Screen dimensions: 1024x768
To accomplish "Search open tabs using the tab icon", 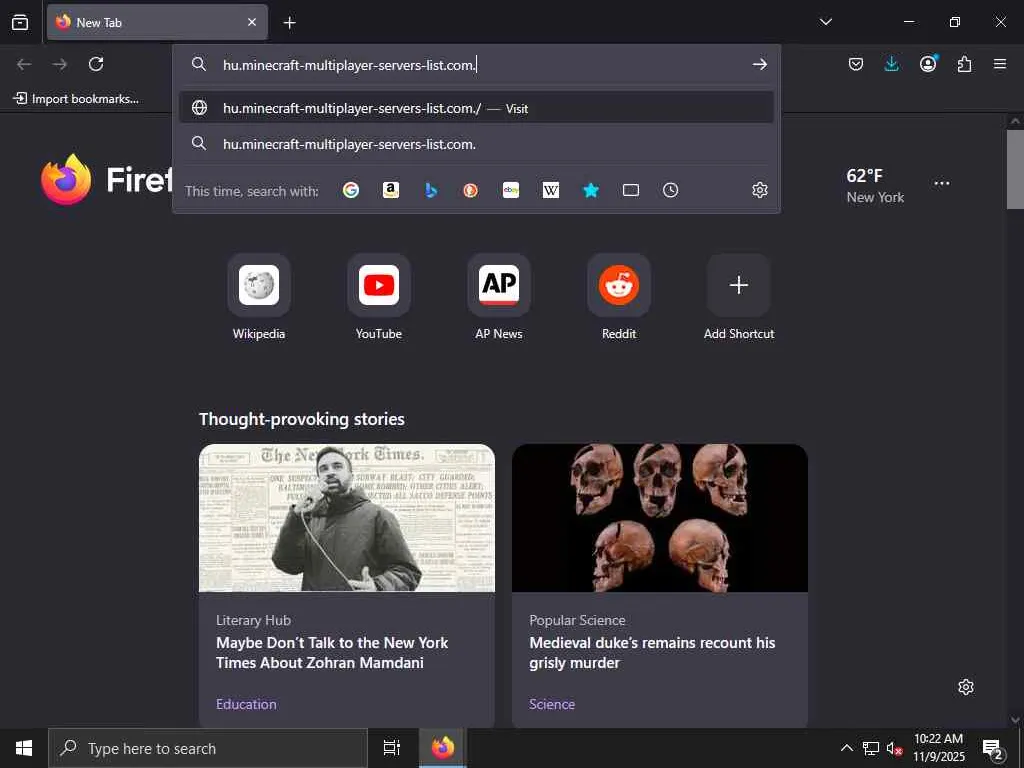I will 631,190.
